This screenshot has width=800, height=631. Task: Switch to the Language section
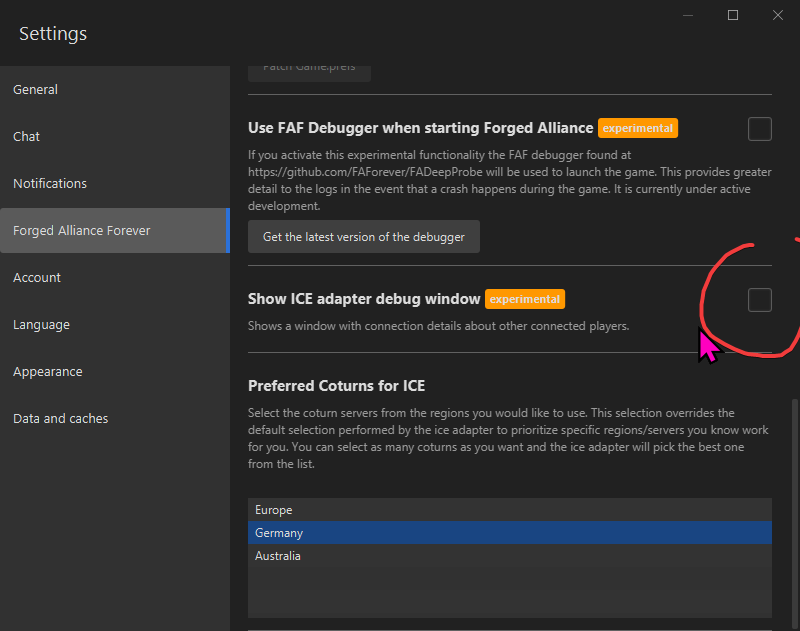pyautogui.click(x=115, y=324)
